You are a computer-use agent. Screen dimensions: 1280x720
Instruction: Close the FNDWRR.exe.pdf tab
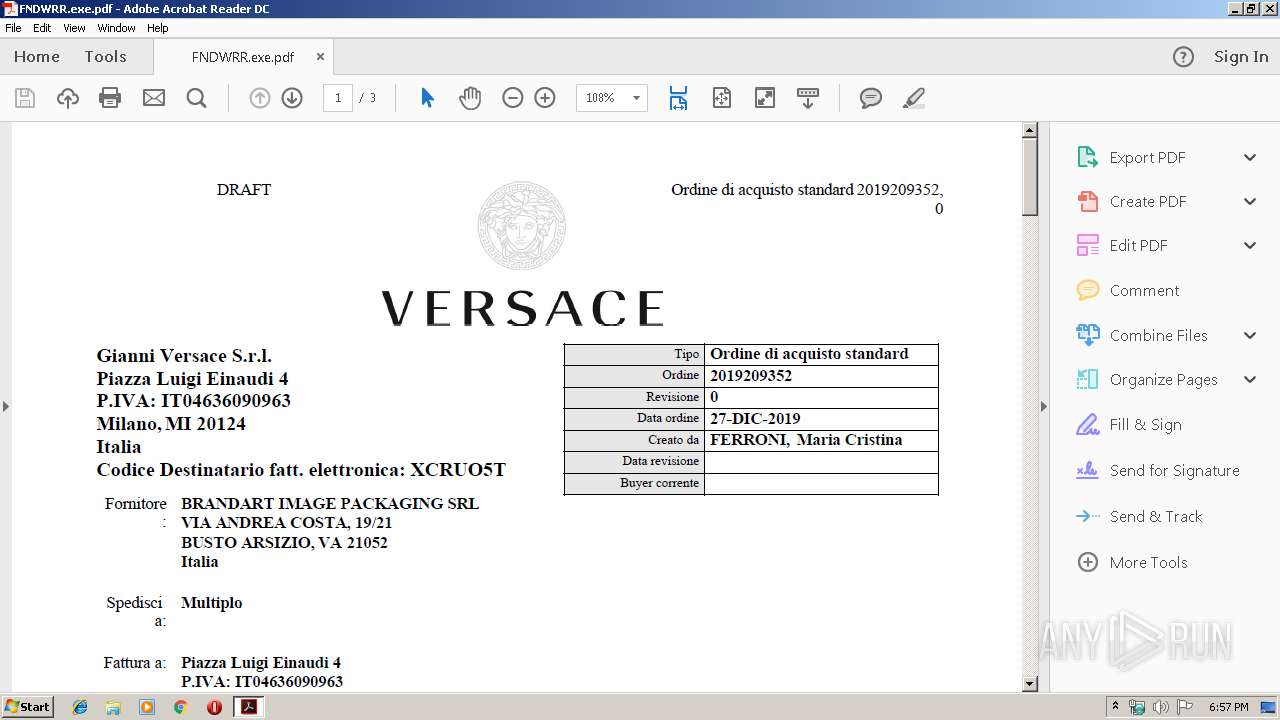pos(320,57)
